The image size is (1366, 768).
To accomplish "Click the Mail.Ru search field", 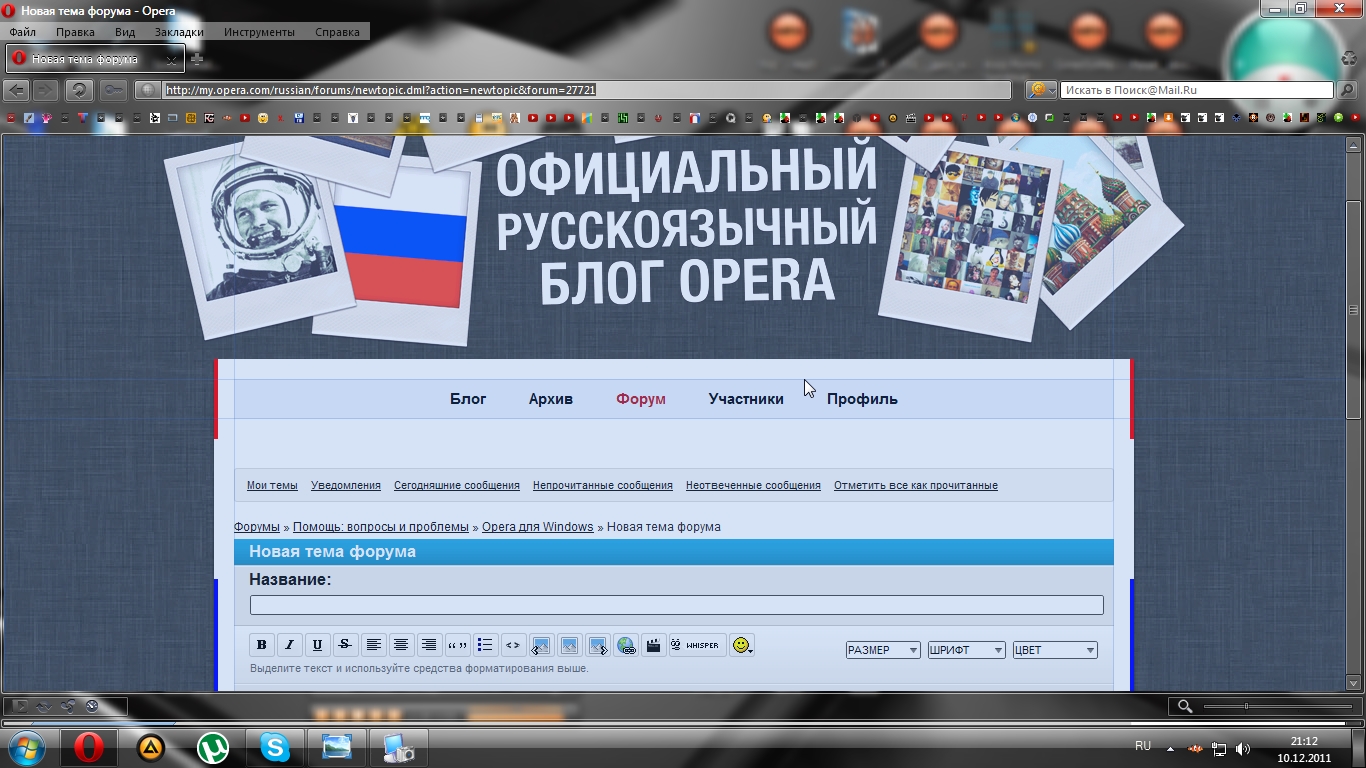I will point(1197,90).
